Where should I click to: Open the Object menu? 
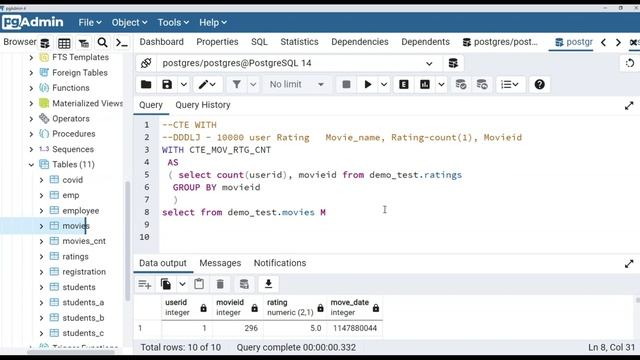click(x=129, y=22)
